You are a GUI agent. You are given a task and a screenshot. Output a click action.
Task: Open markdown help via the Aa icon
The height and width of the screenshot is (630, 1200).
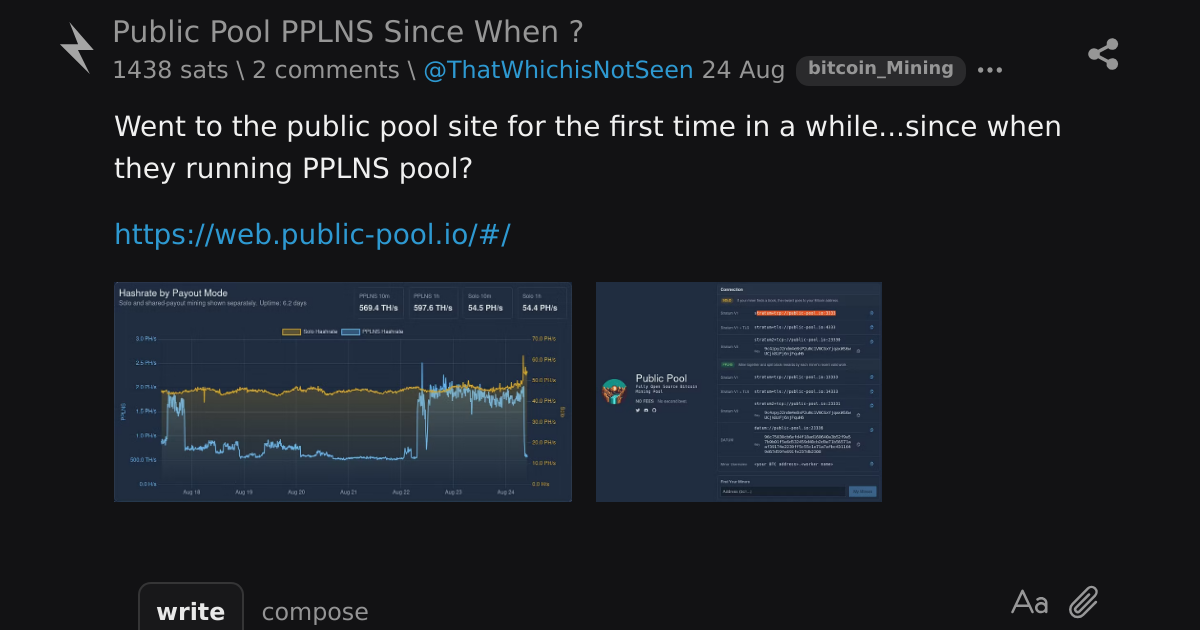(1030, 602)
